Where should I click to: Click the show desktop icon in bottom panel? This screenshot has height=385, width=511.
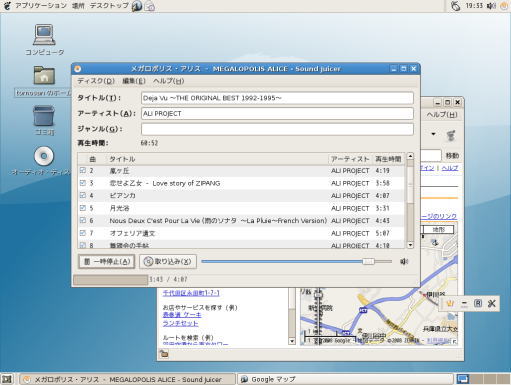click(x=7, y=379)
